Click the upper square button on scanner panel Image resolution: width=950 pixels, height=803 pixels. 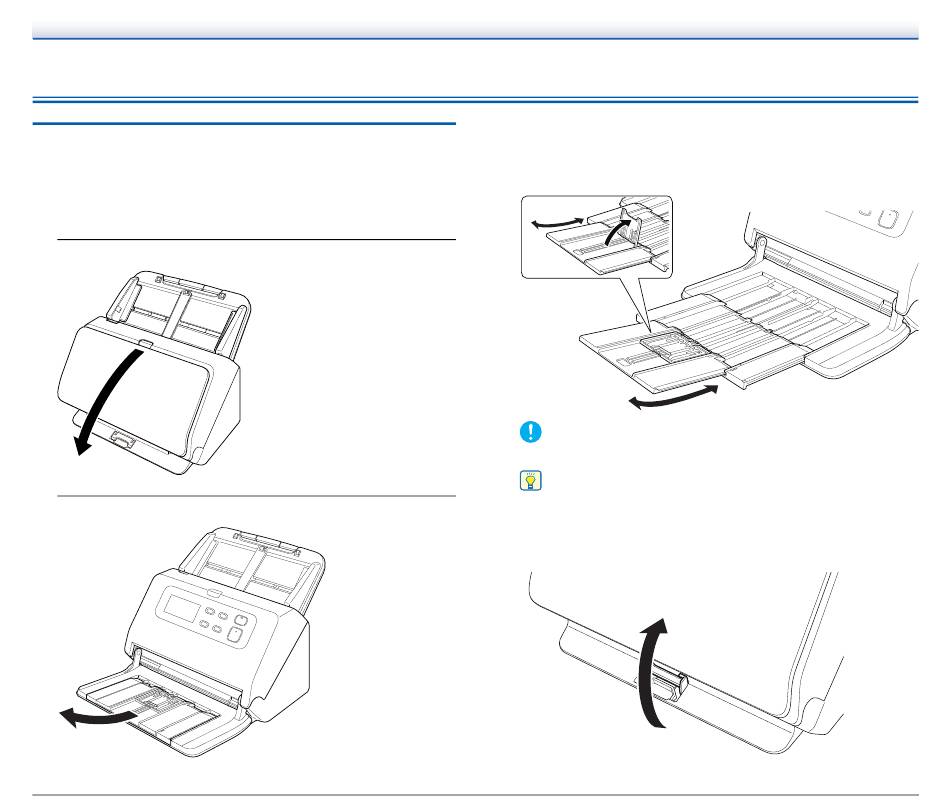coord(241,621)
